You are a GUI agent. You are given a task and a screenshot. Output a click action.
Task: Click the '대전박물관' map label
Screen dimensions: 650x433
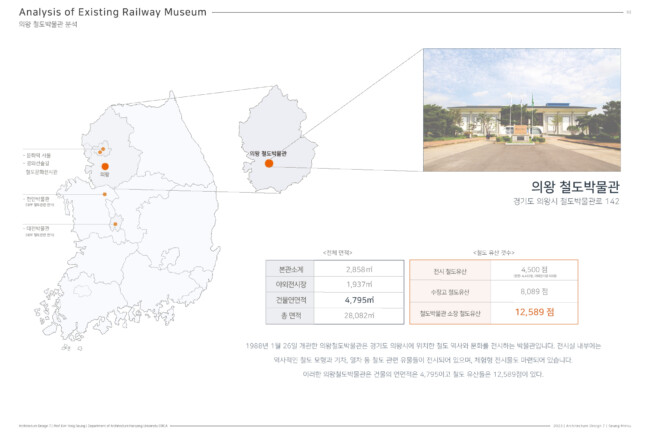(x=37, y=227)
